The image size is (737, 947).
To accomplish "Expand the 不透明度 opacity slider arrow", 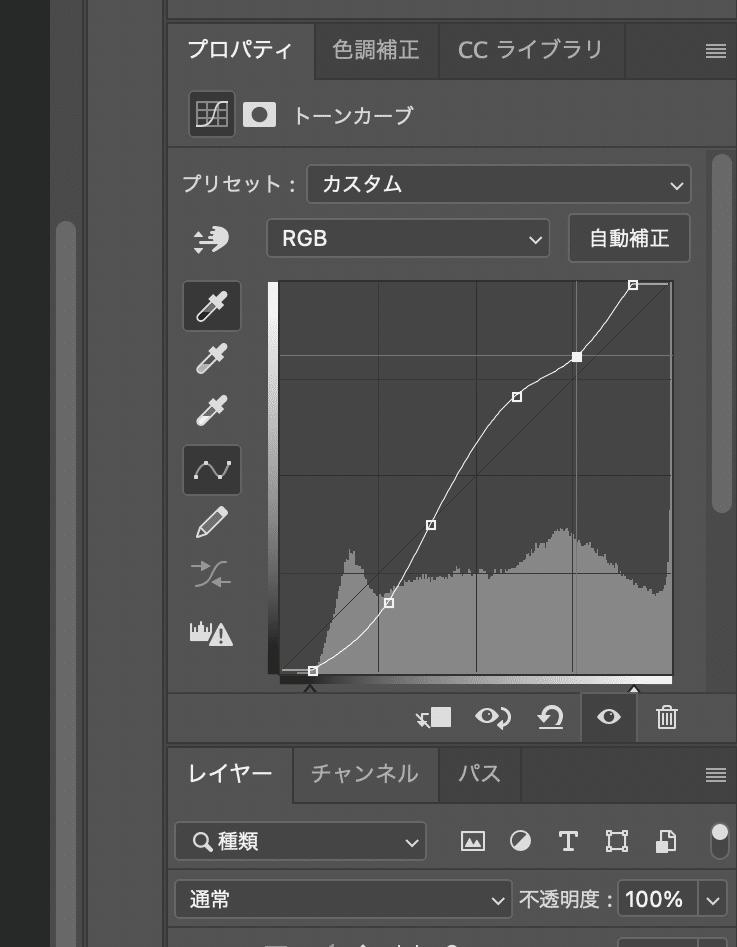I will tap(713, 900).
